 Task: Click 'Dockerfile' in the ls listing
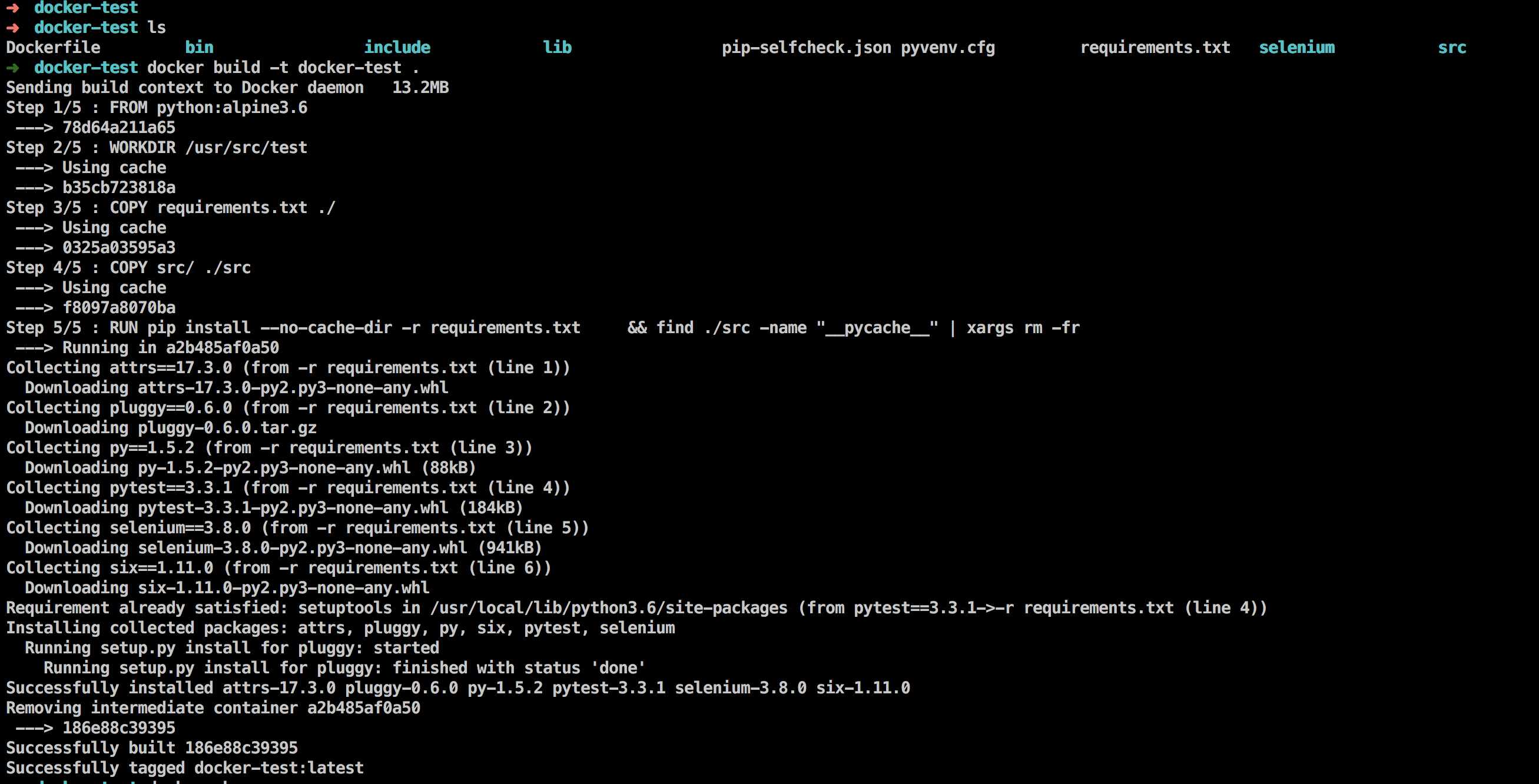(53, 48)
